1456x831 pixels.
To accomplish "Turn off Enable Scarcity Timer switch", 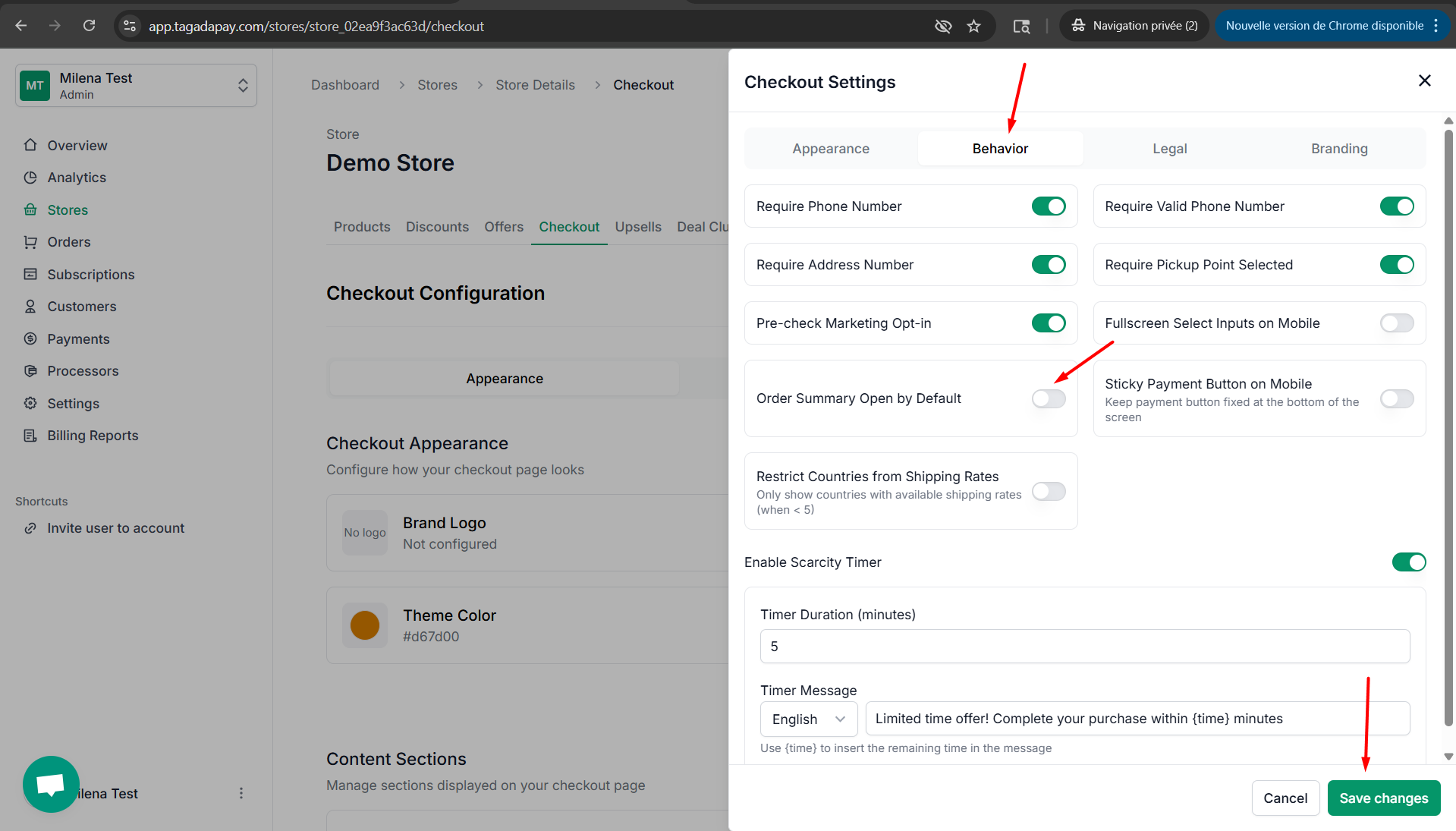I will (x=1408, y=562).
